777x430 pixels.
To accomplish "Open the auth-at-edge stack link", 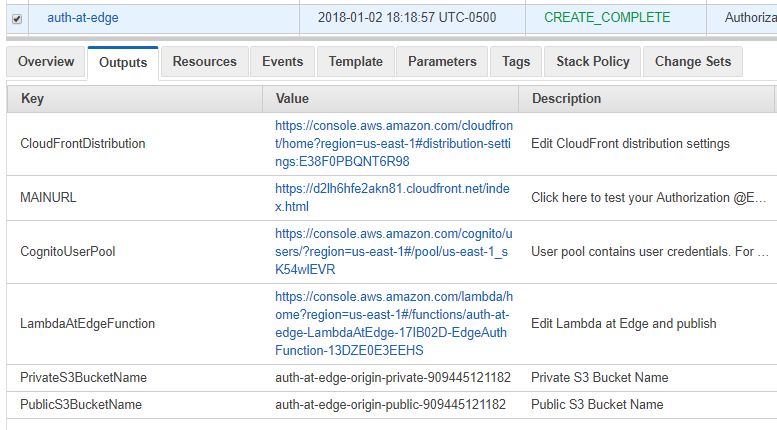I will 83,18.
